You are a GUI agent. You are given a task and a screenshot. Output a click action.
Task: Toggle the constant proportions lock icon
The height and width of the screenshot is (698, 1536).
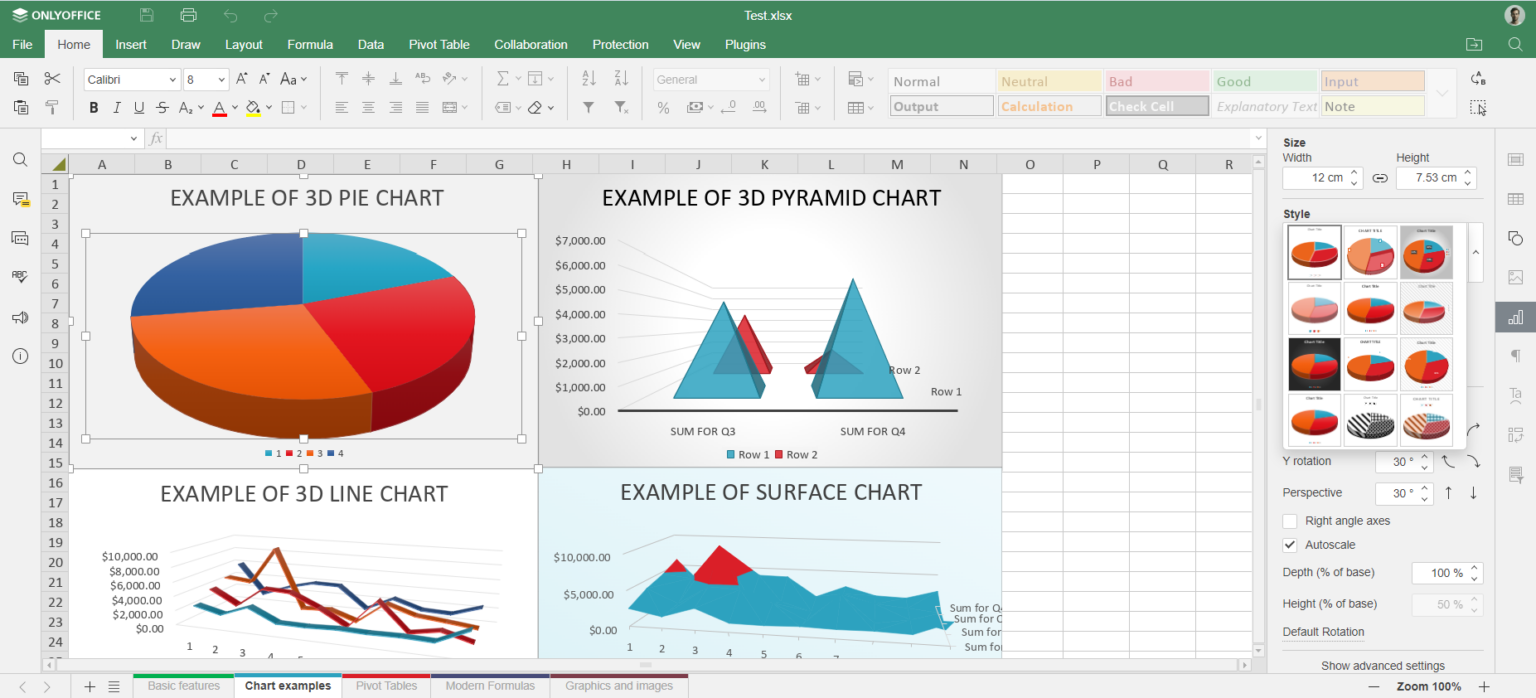pos(1380,178)
